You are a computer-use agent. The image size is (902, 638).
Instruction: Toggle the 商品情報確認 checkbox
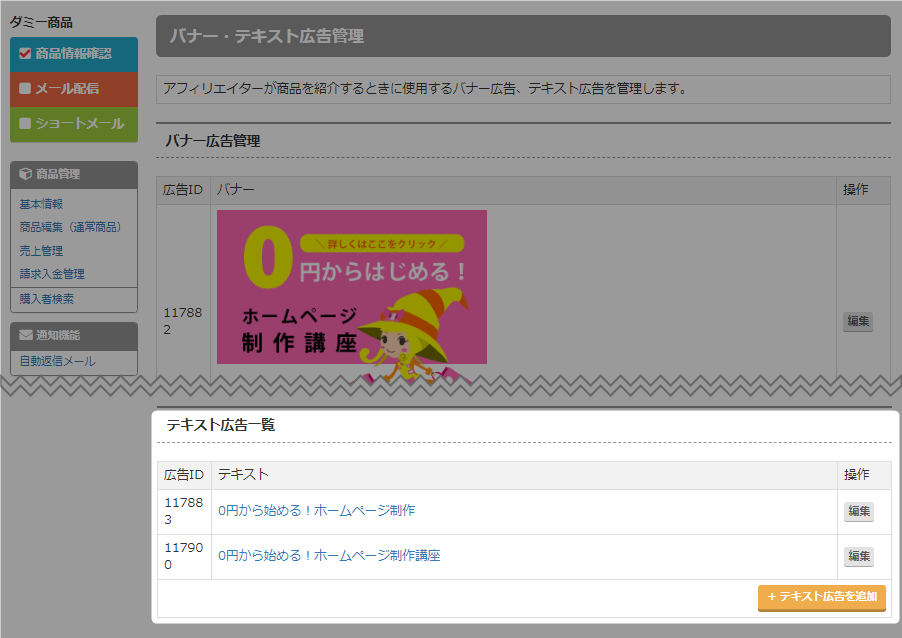[x=25, y=54]
